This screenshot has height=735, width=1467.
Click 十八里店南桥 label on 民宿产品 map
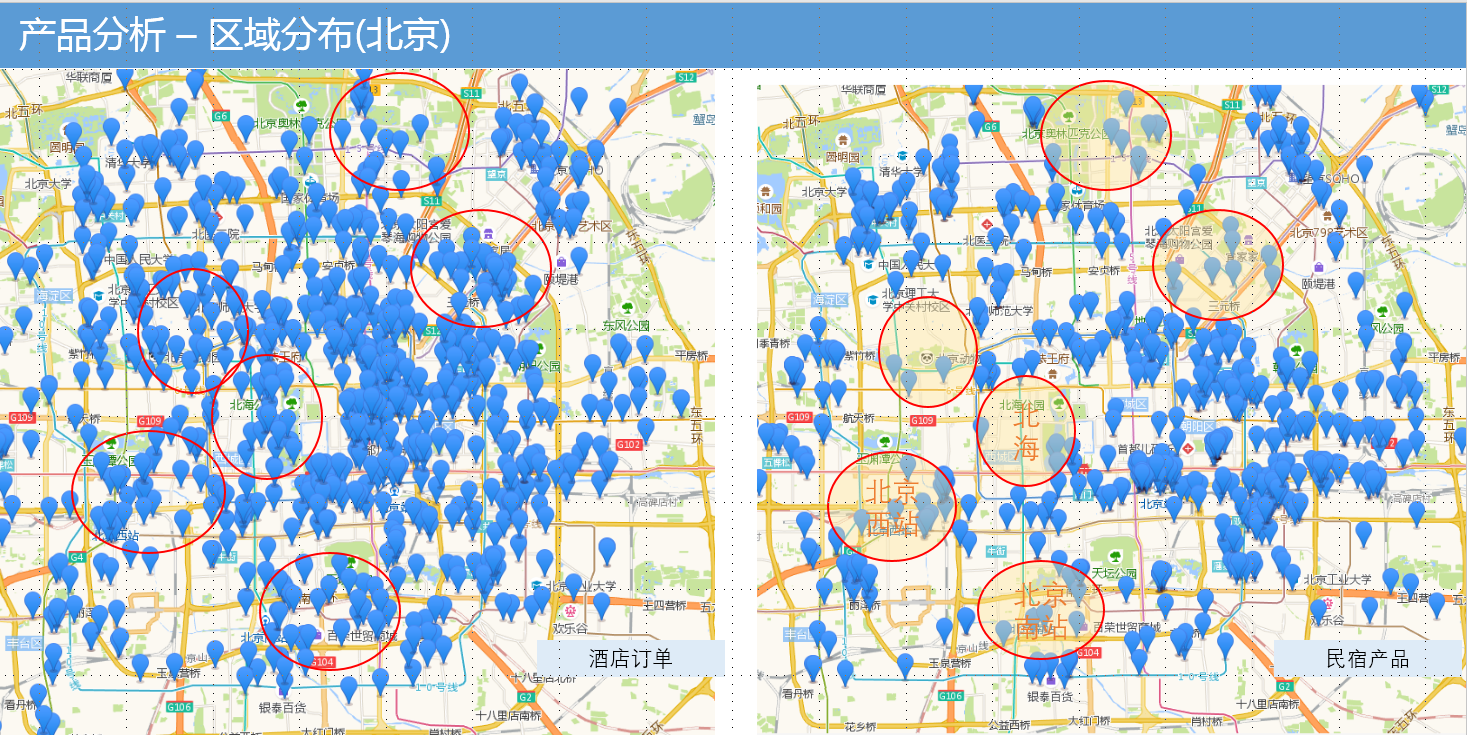pos(1268,704)
